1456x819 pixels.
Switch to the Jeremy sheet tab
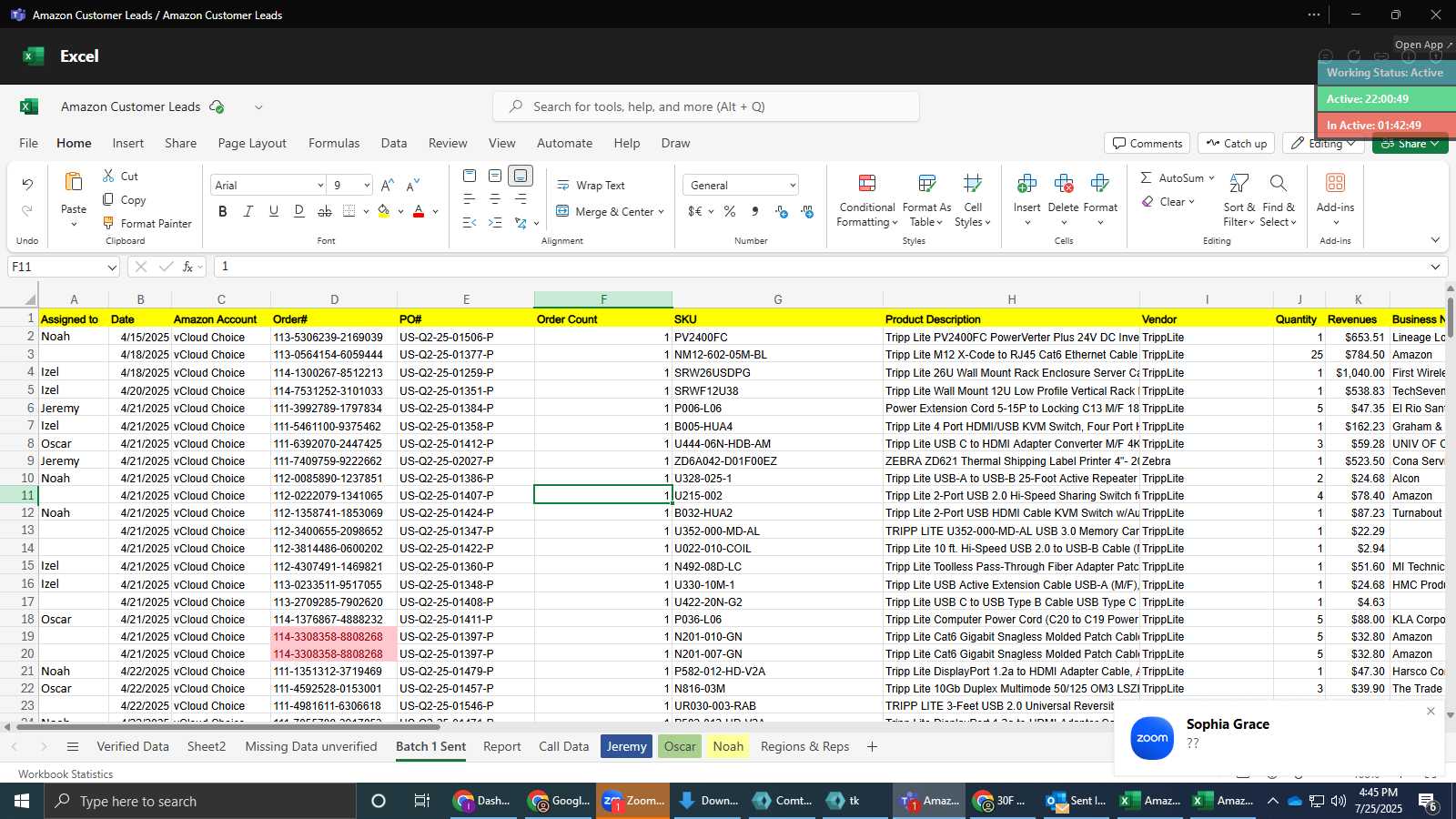(x=627, y=746)
